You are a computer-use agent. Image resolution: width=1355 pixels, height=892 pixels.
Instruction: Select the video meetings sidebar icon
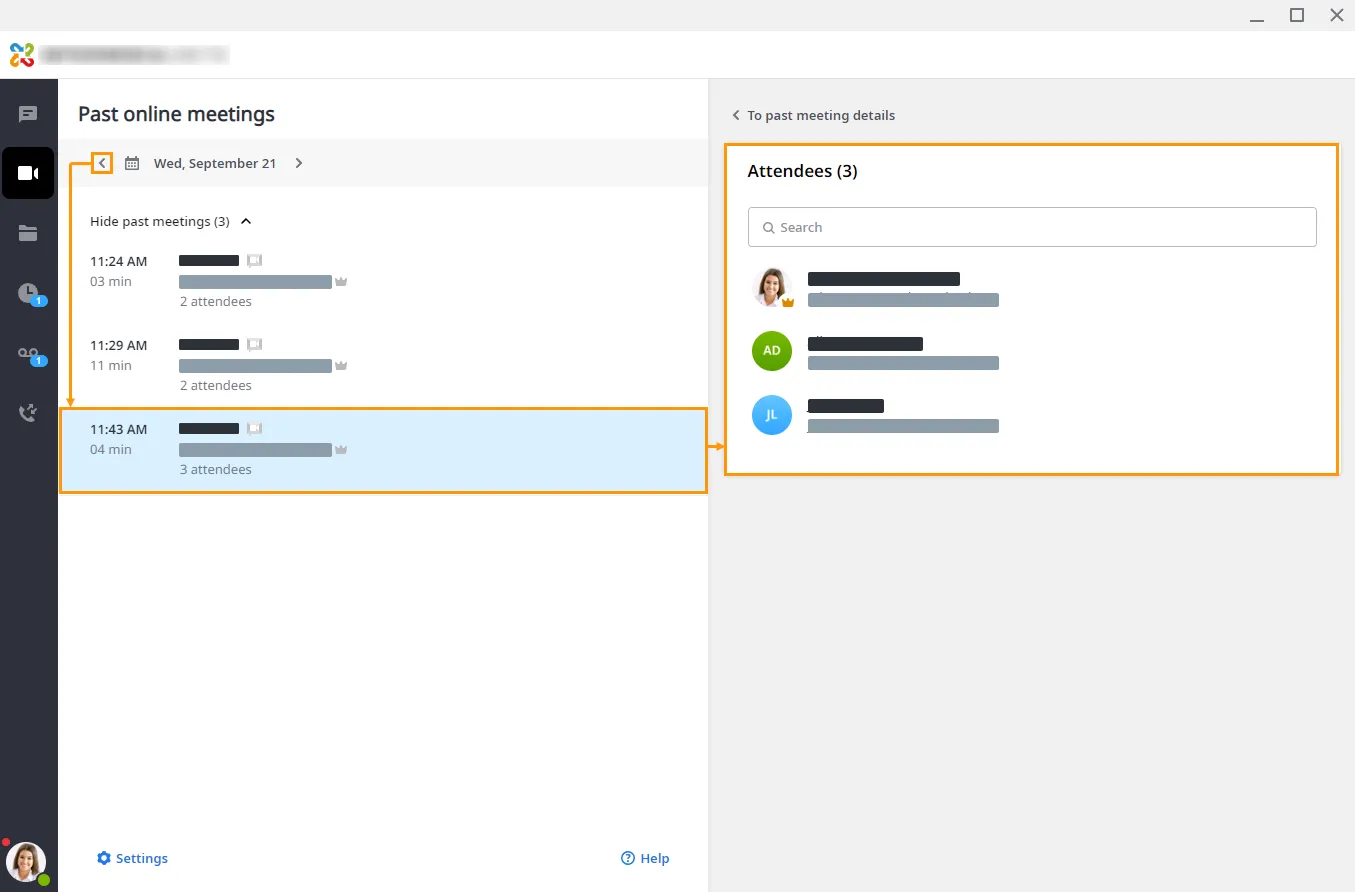28,173
